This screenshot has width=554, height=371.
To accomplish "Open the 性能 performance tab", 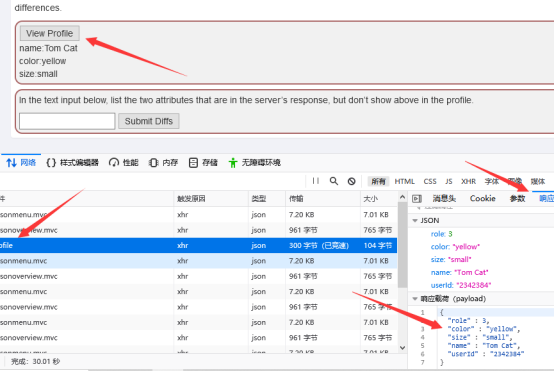I will tap(124, 163).
